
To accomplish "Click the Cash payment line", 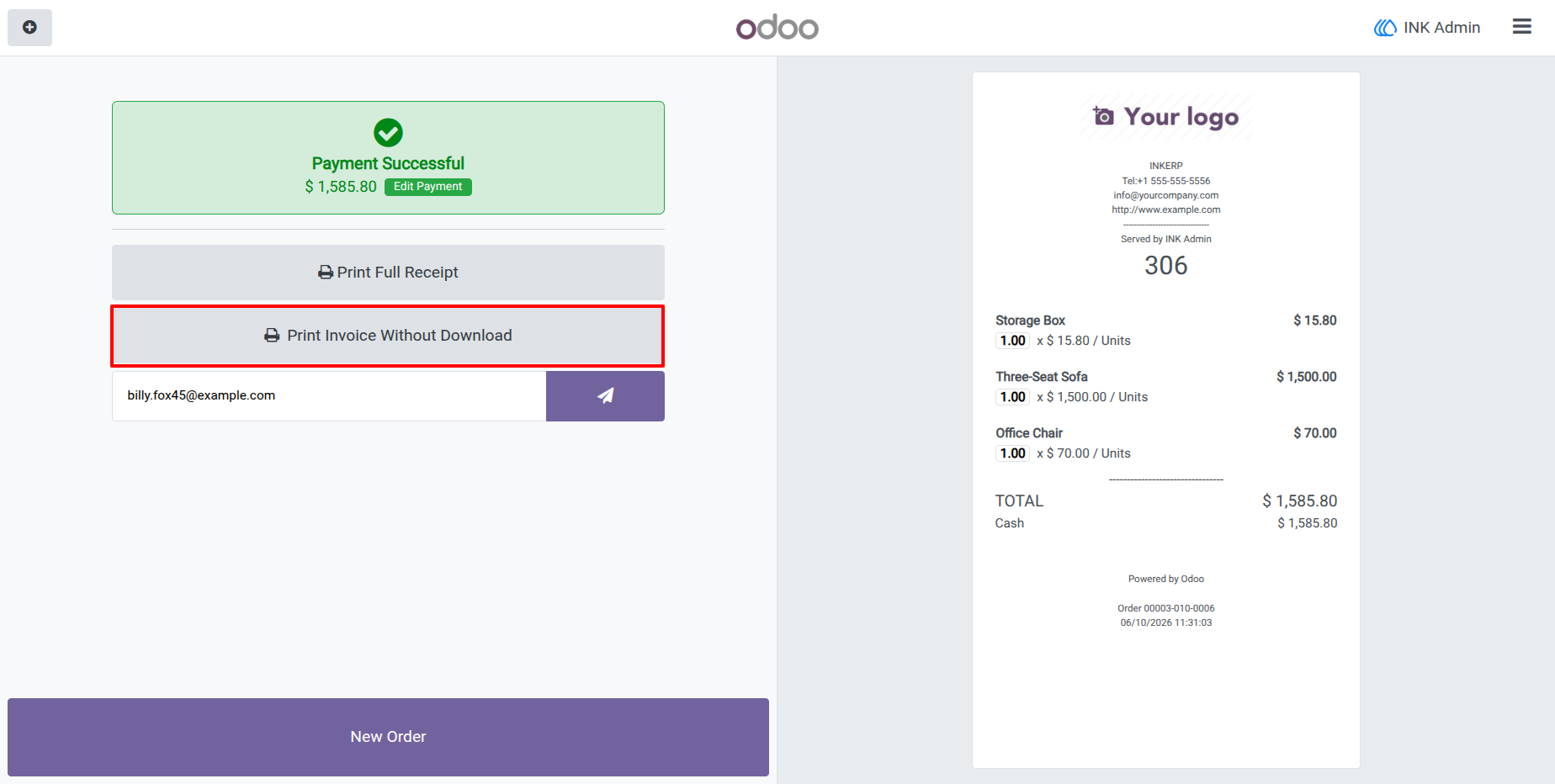I will 1165,523.
